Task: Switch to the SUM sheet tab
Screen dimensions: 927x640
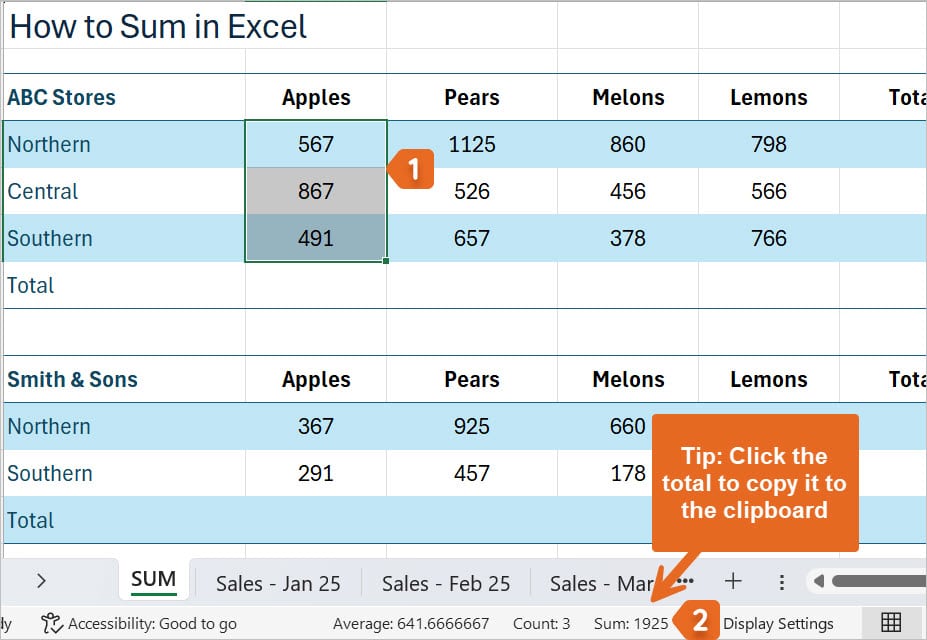Action: tap(153, 580)
